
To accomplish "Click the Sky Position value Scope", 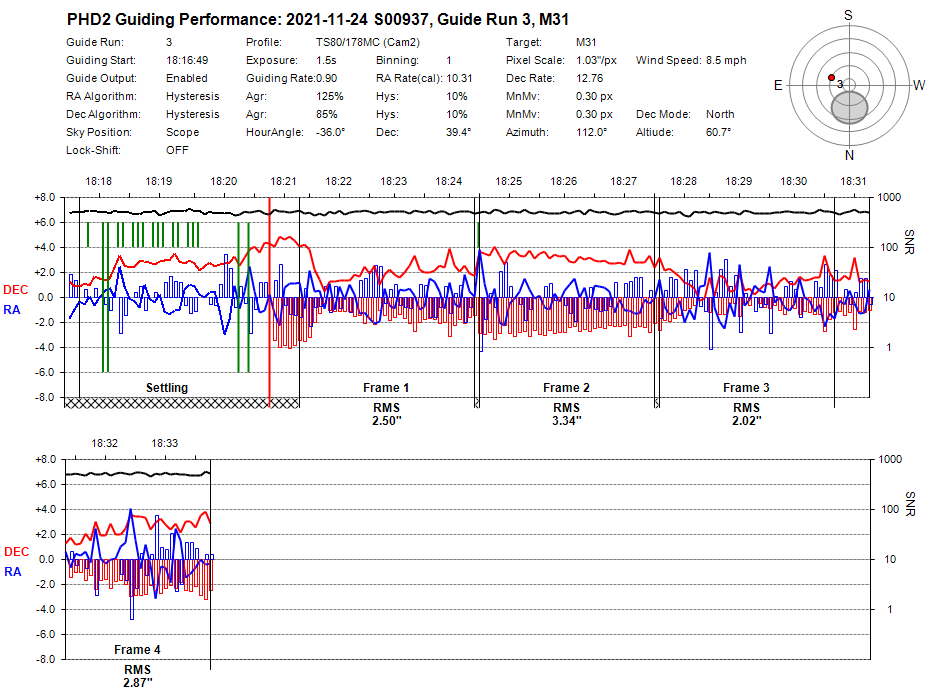I will (x=182, y=132).
